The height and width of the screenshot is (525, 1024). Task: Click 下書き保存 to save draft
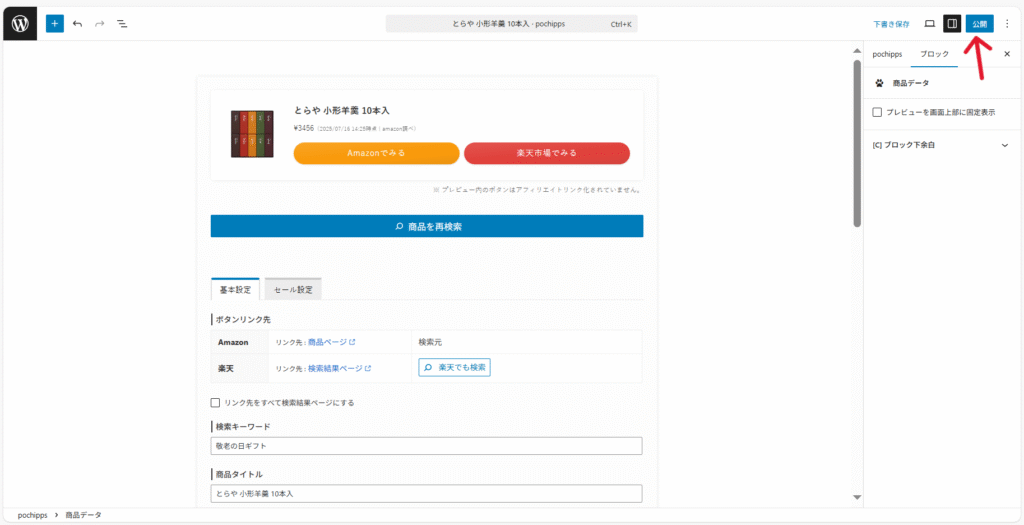click(x=891, y=24)
